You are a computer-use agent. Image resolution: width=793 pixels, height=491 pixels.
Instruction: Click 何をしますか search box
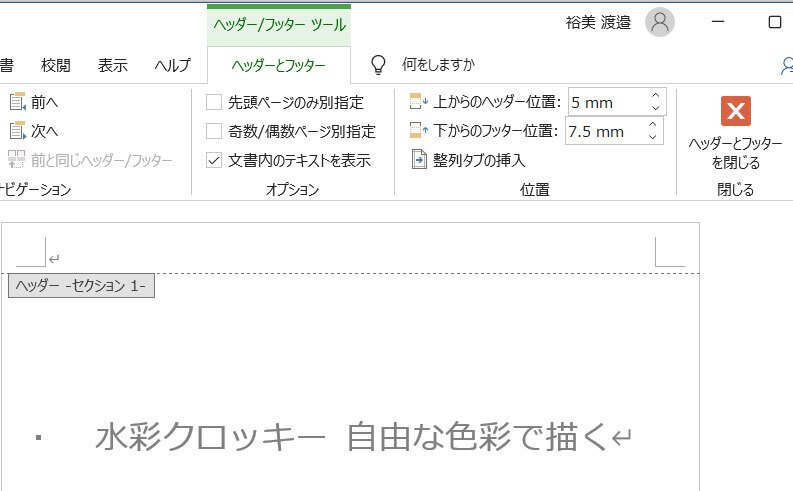coord(438,64)
